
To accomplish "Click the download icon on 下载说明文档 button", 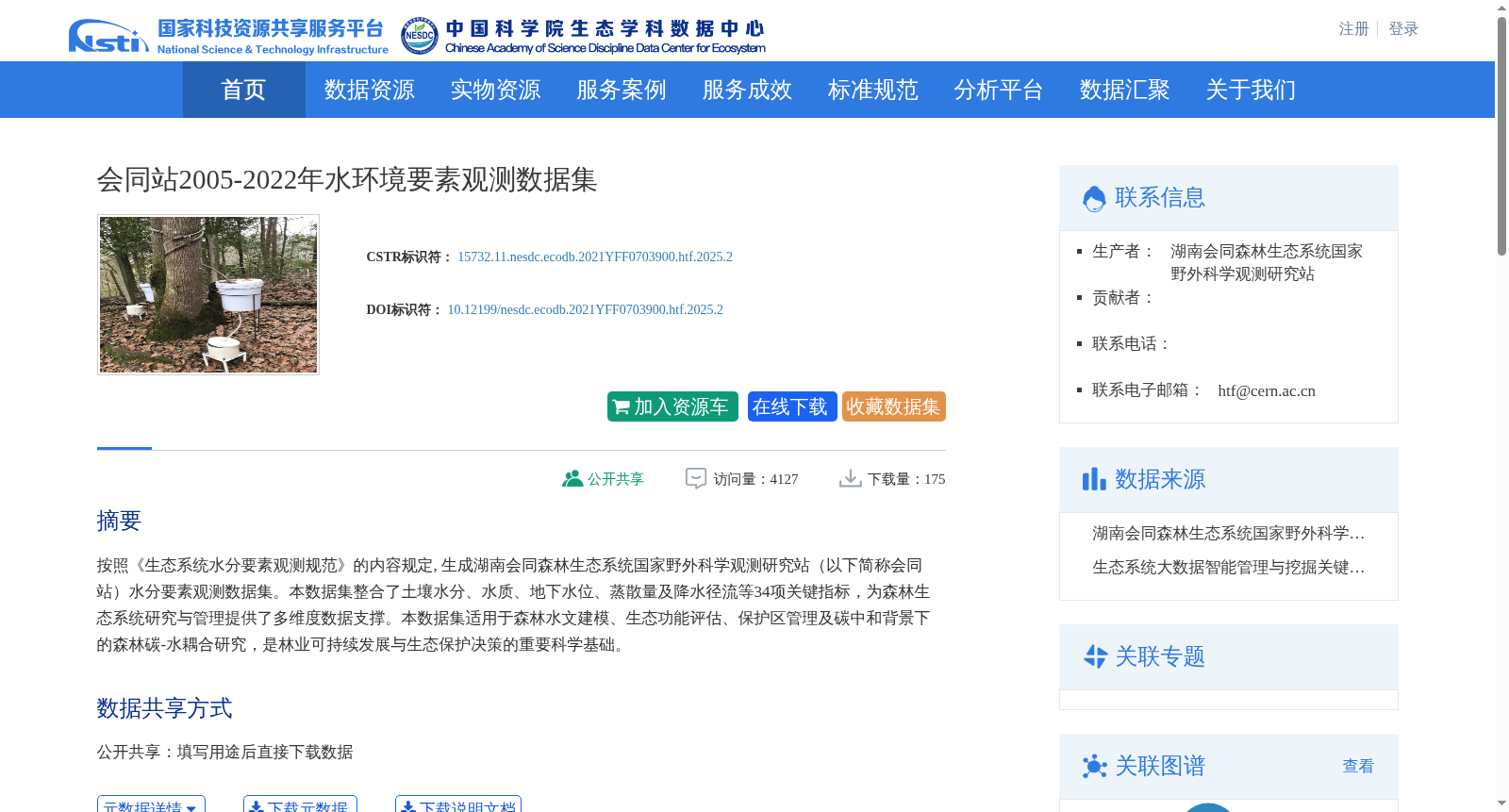I will (x=407, y=807).
